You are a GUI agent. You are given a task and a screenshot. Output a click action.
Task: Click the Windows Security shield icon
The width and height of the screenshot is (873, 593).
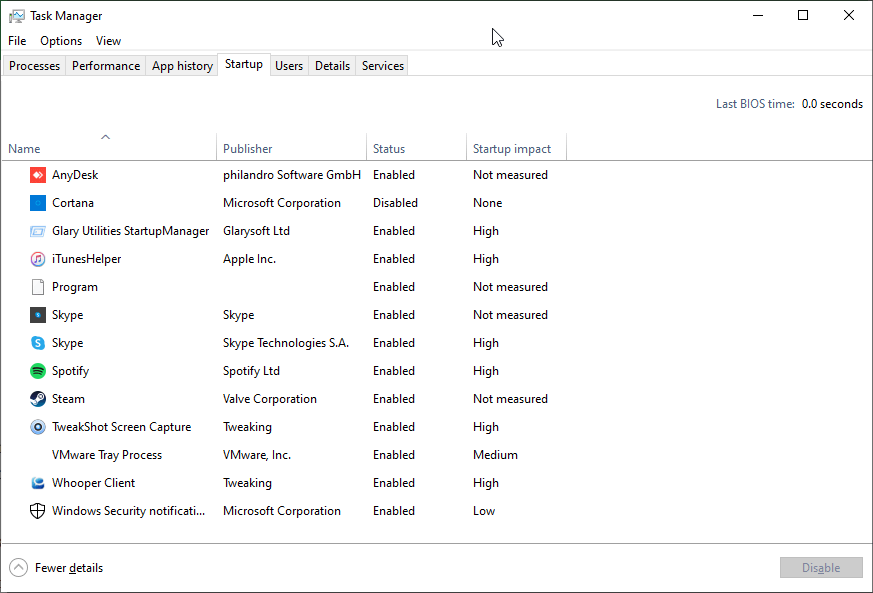(37, 511)
